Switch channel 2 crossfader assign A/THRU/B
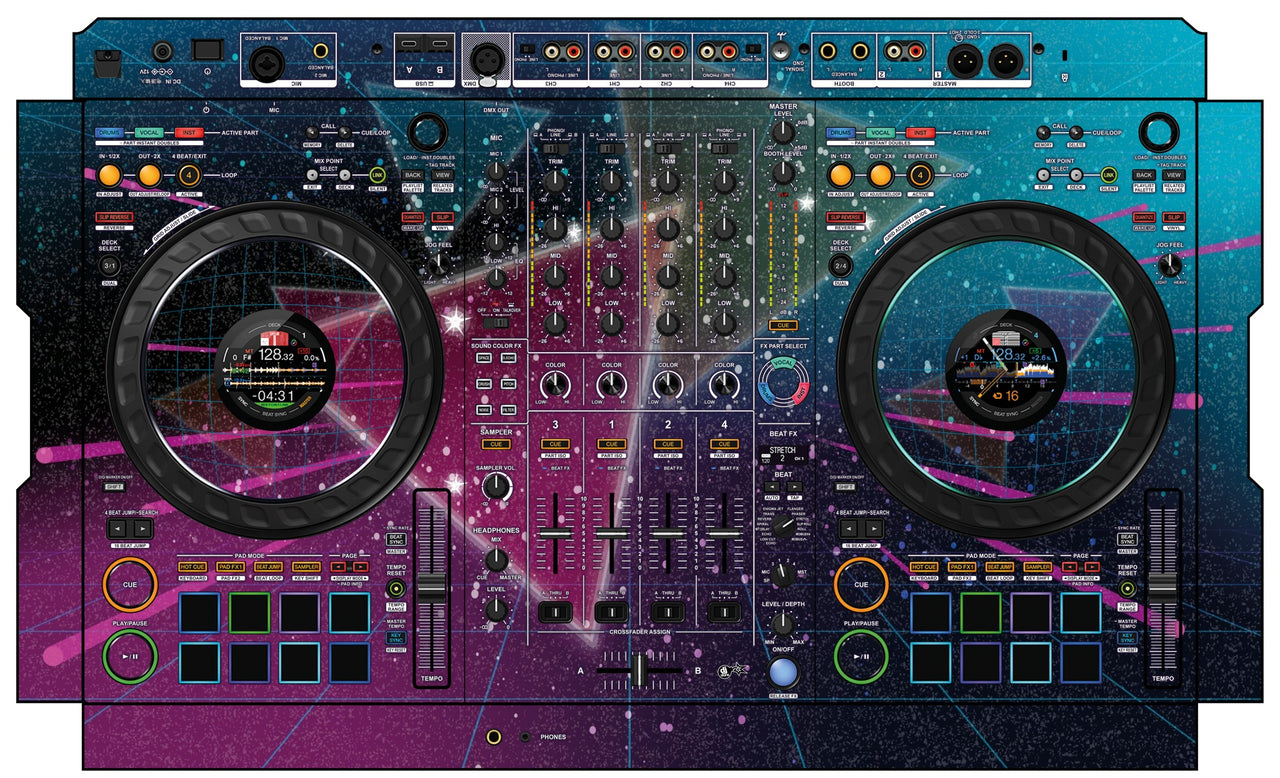The height and width of the screenshot is (778, 1280). (x=667, y=610)
